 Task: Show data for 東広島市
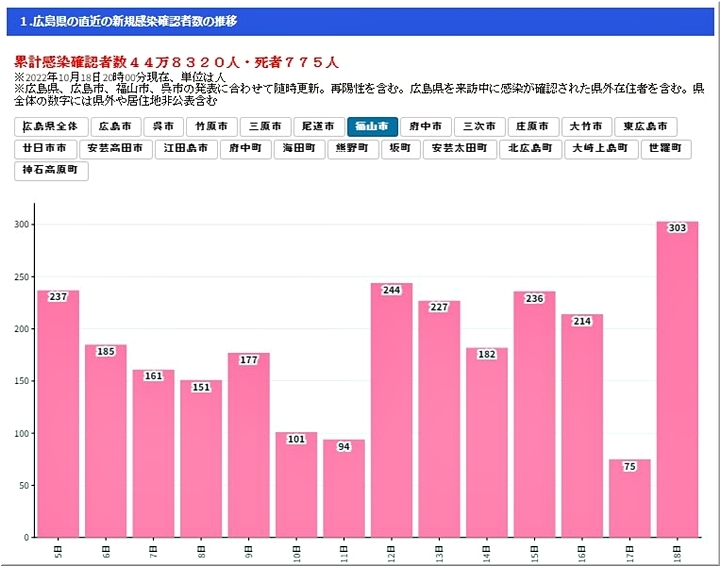645,127
